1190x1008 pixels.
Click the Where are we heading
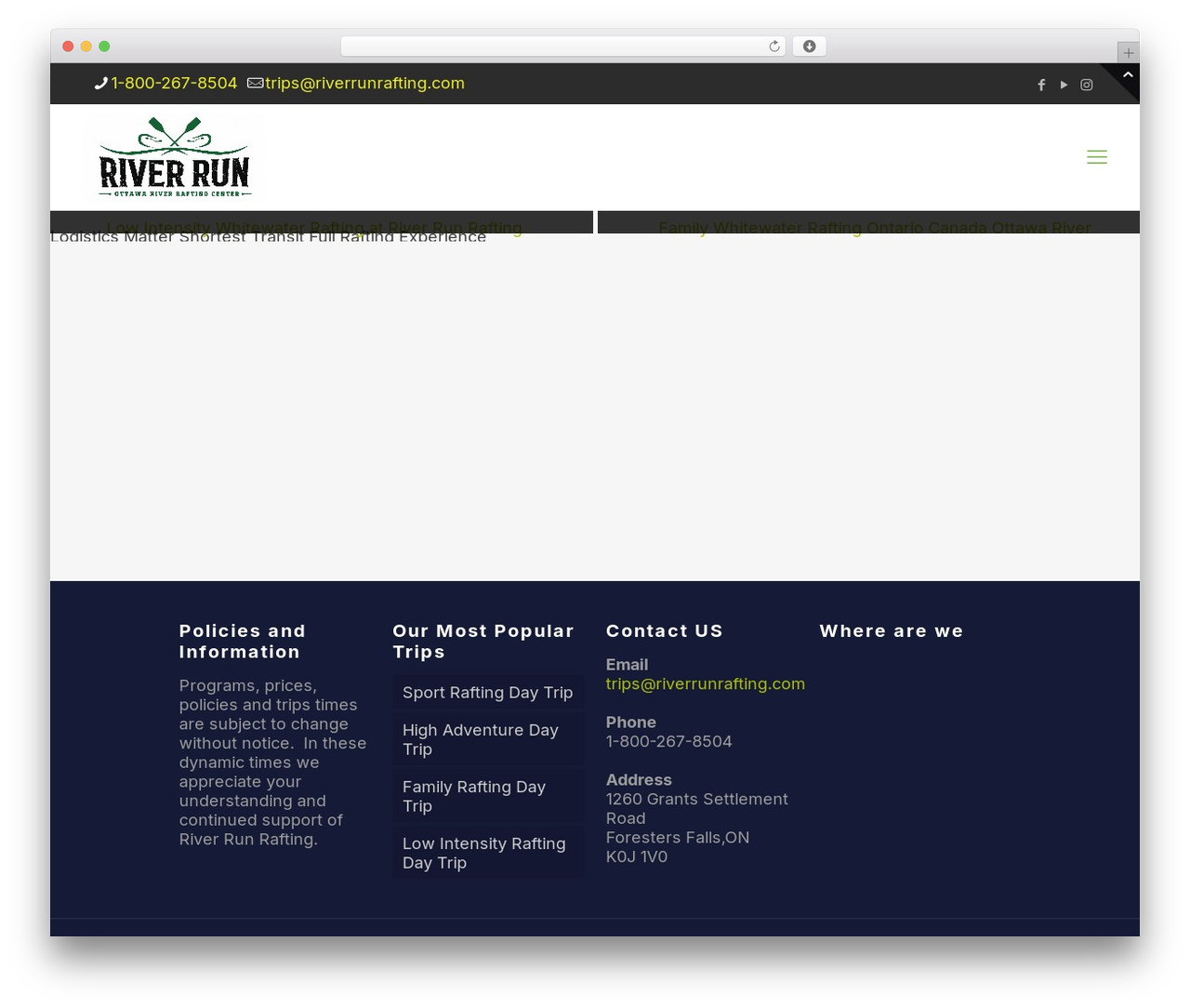(x=892, y=630)
